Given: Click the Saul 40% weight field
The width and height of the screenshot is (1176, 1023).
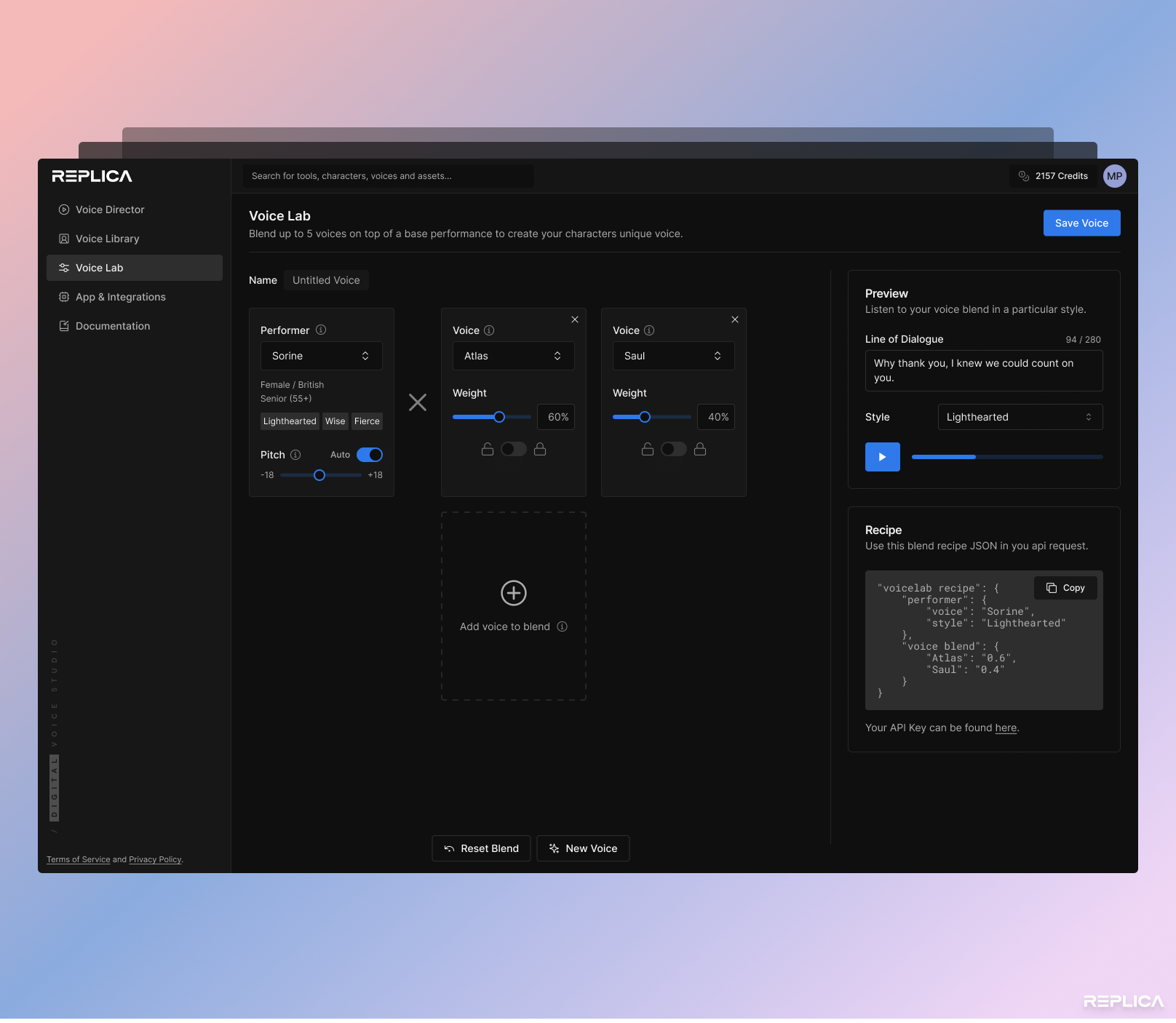Looking at the screenshot, I should click(716, 417).
